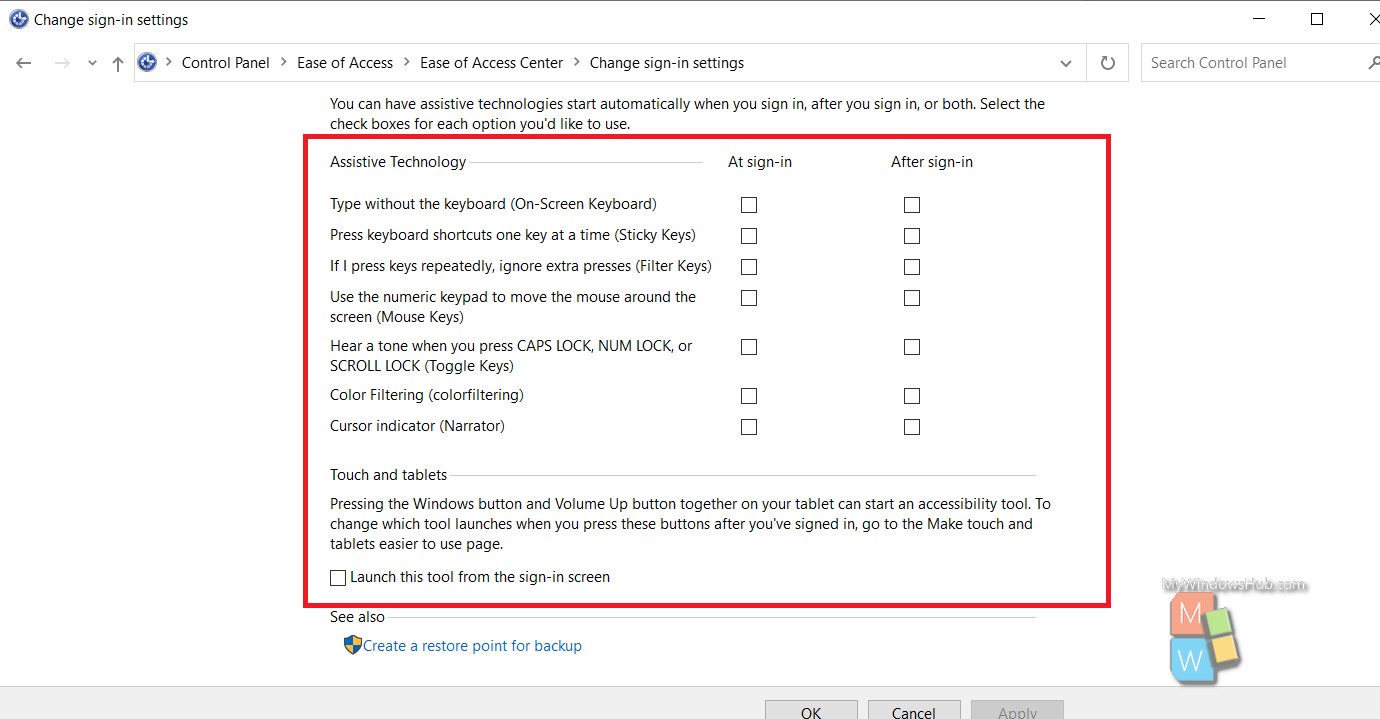The image size is (1380, 719).
Task: Enable On-Screen Keyboard after sign-in
Action: [912, 205]
